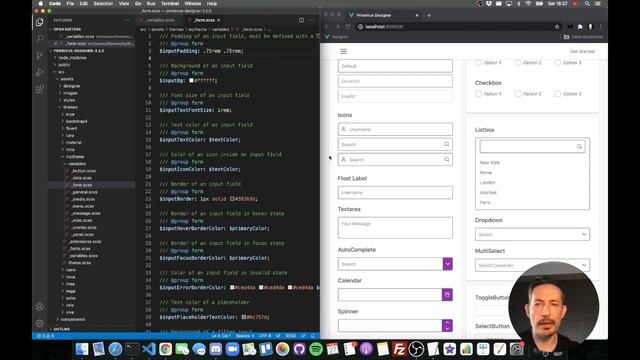Expand the components folder
The width and height of the screenshot is (640, 360).
click(72, 319)
